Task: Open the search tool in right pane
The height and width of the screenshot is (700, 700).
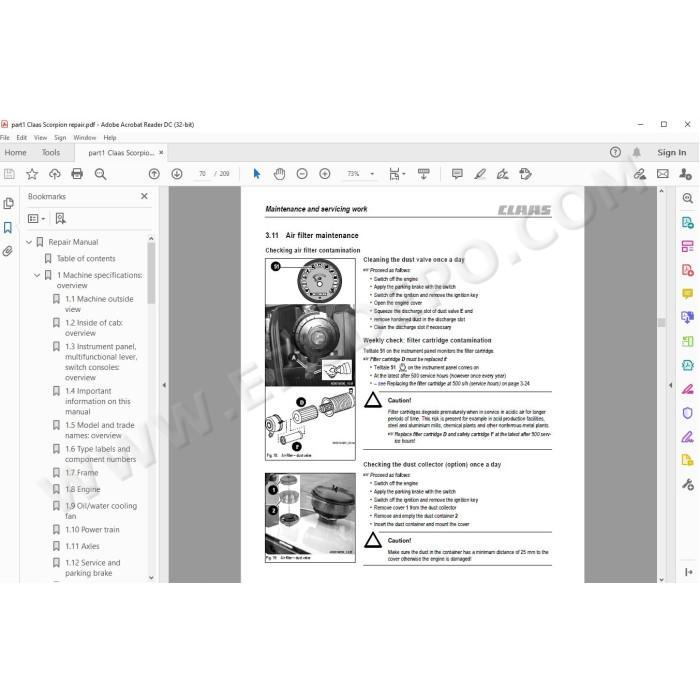Action: pos(688,198)
